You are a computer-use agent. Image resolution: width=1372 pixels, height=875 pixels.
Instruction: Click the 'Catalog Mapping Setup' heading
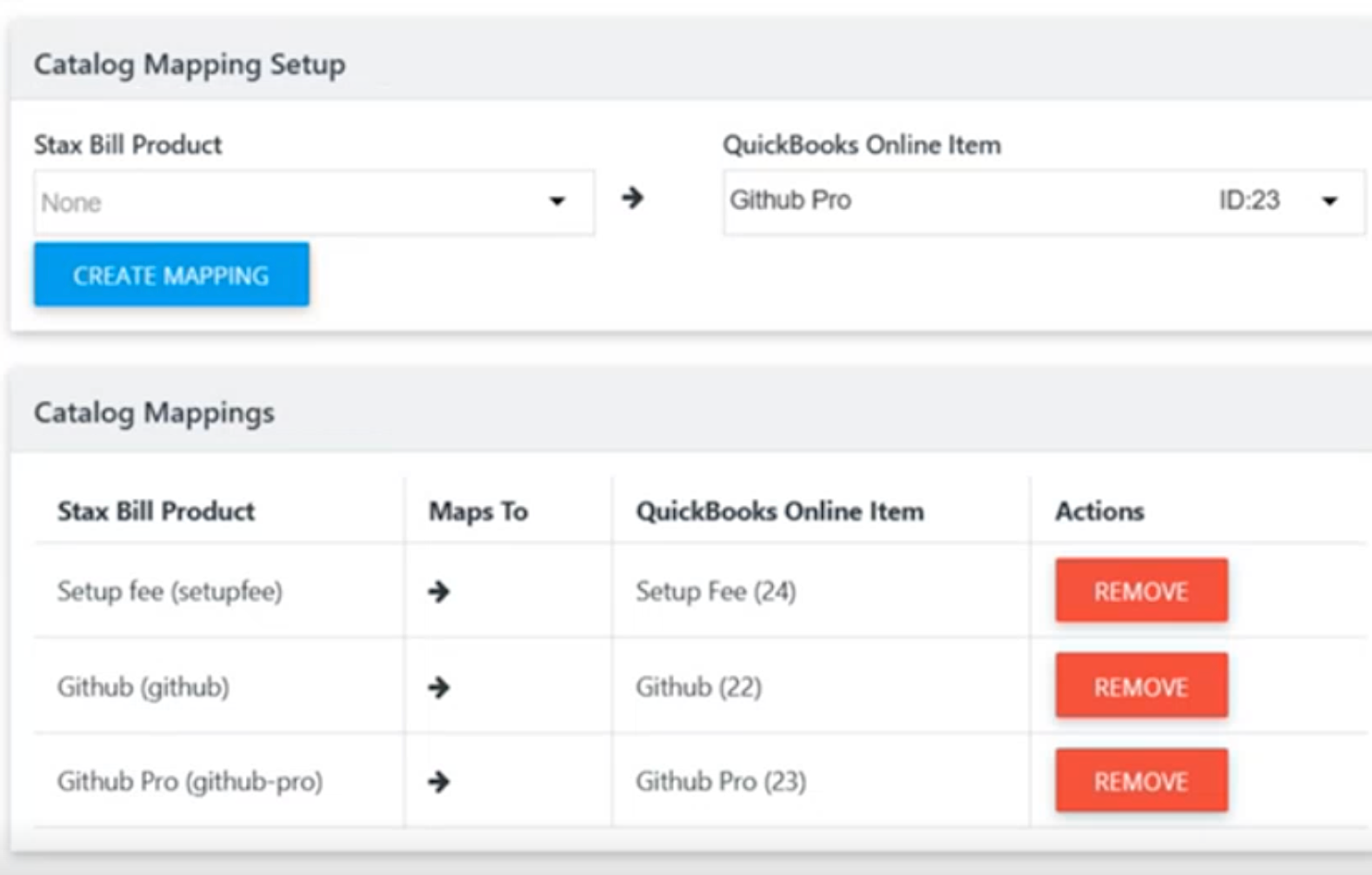click(190, 65)
